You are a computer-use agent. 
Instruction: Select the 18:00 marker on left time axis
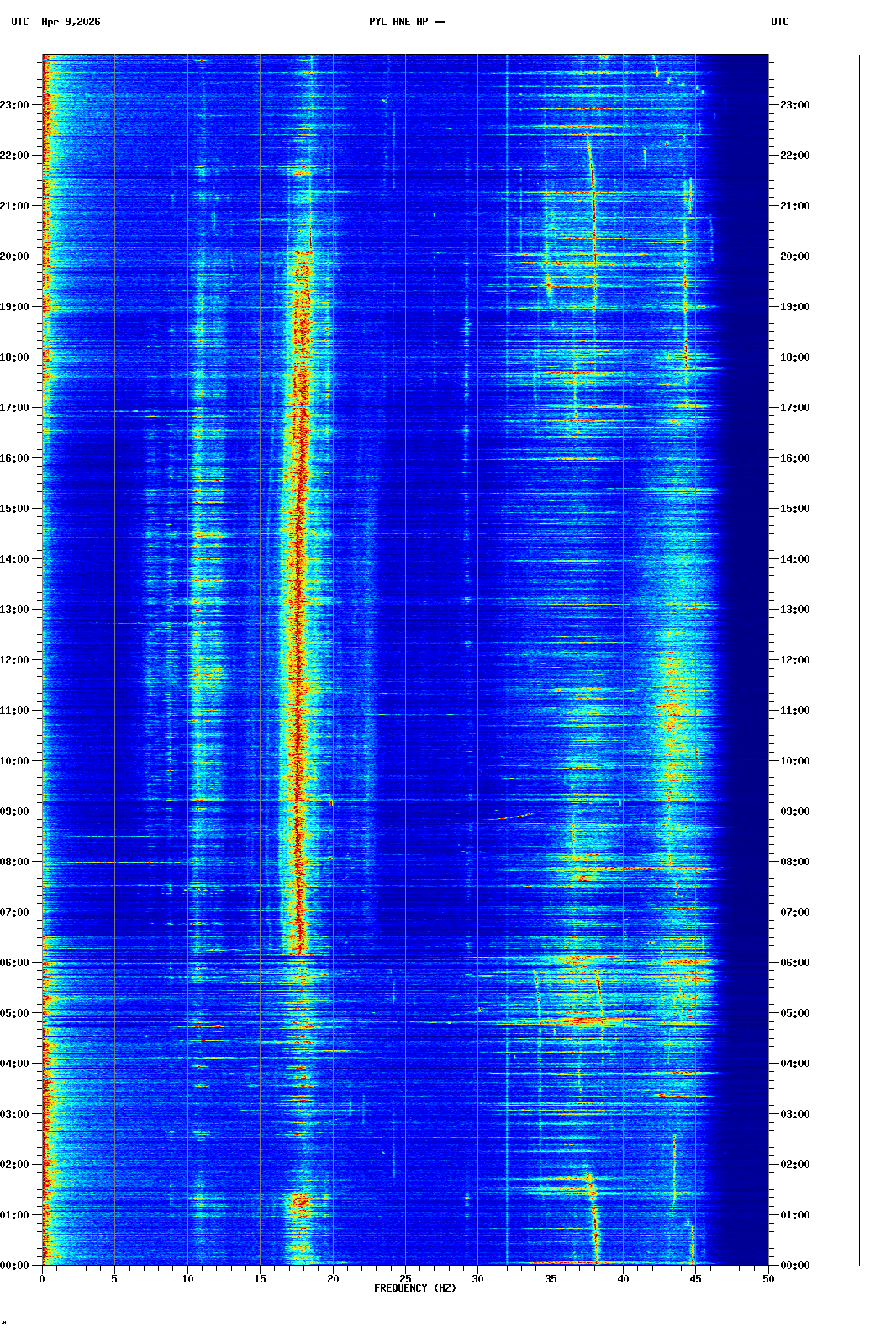pyautogui.click(x=14, y=357)
